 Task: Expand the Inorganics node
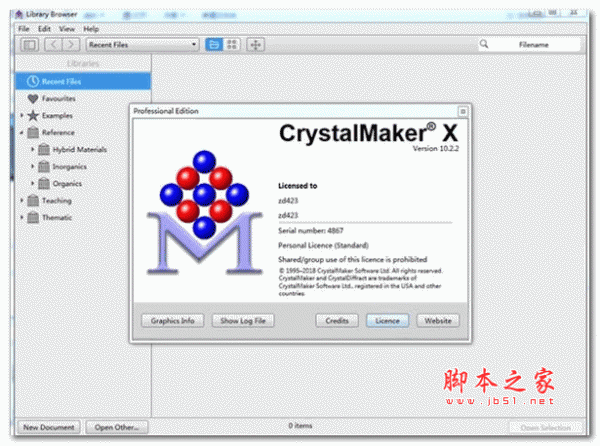(x=33, y=166)
